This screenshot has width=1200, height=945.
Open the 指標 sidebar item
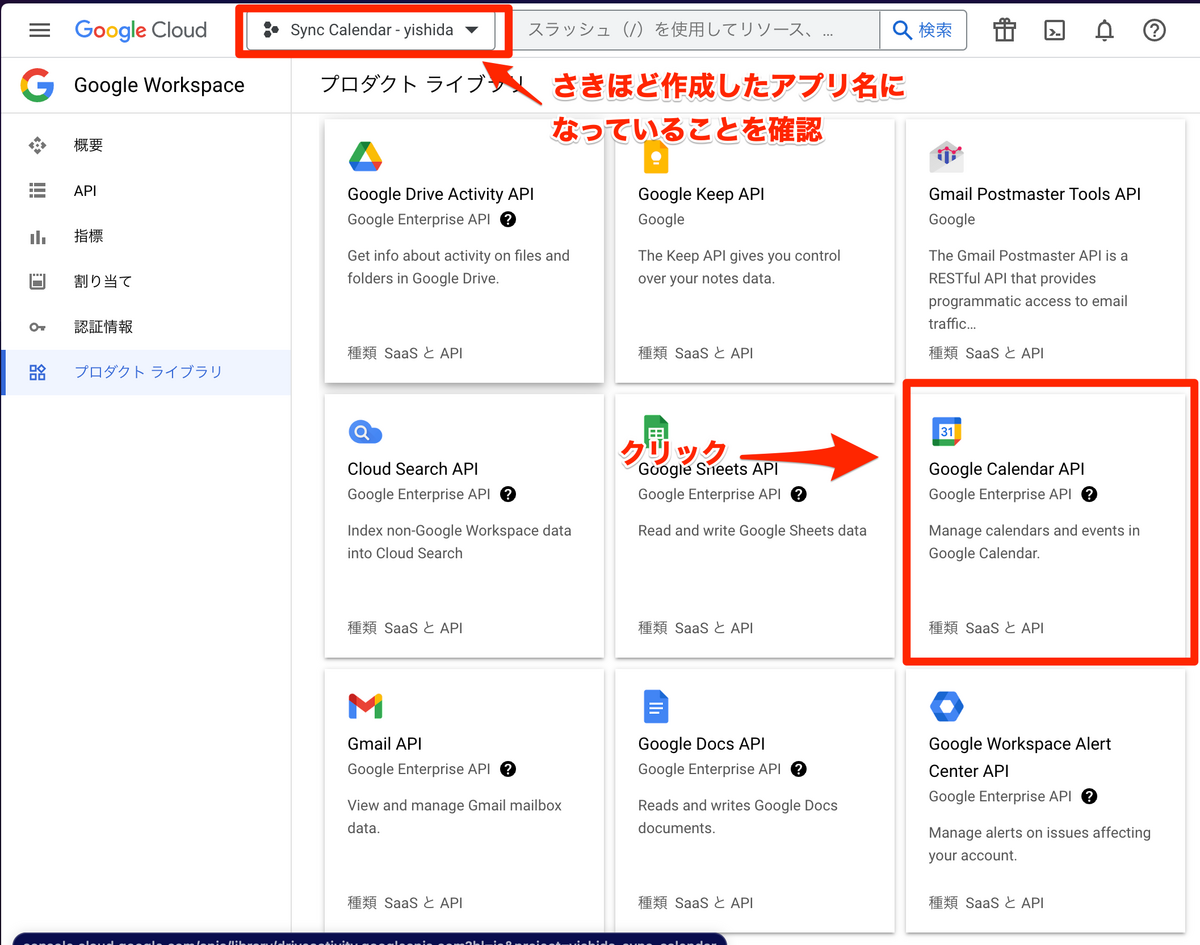pyautogui.click(x=146, y=236)
